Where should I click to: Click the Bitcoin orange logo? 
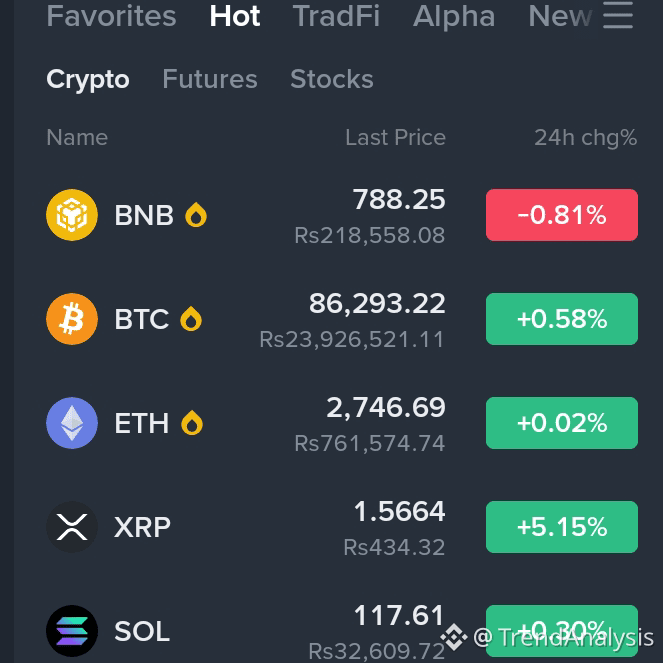click(72, 319)
